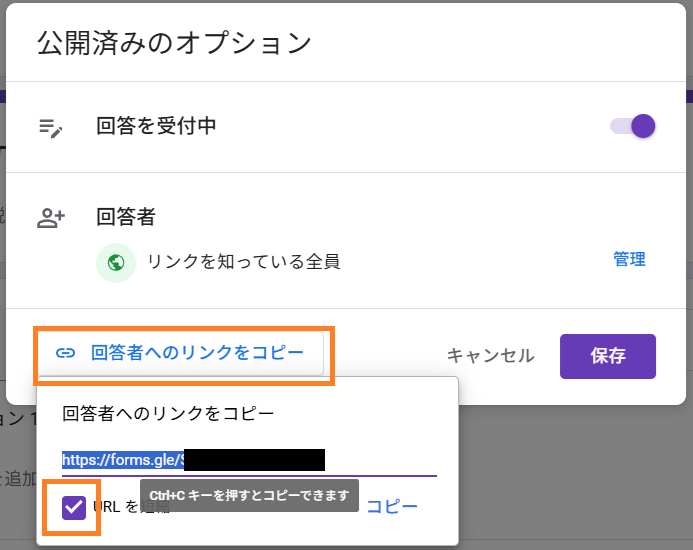The width and height of the screenshot is (693, 550).
Task: Click the 回答者 section heading
Action: click(125, 217)
